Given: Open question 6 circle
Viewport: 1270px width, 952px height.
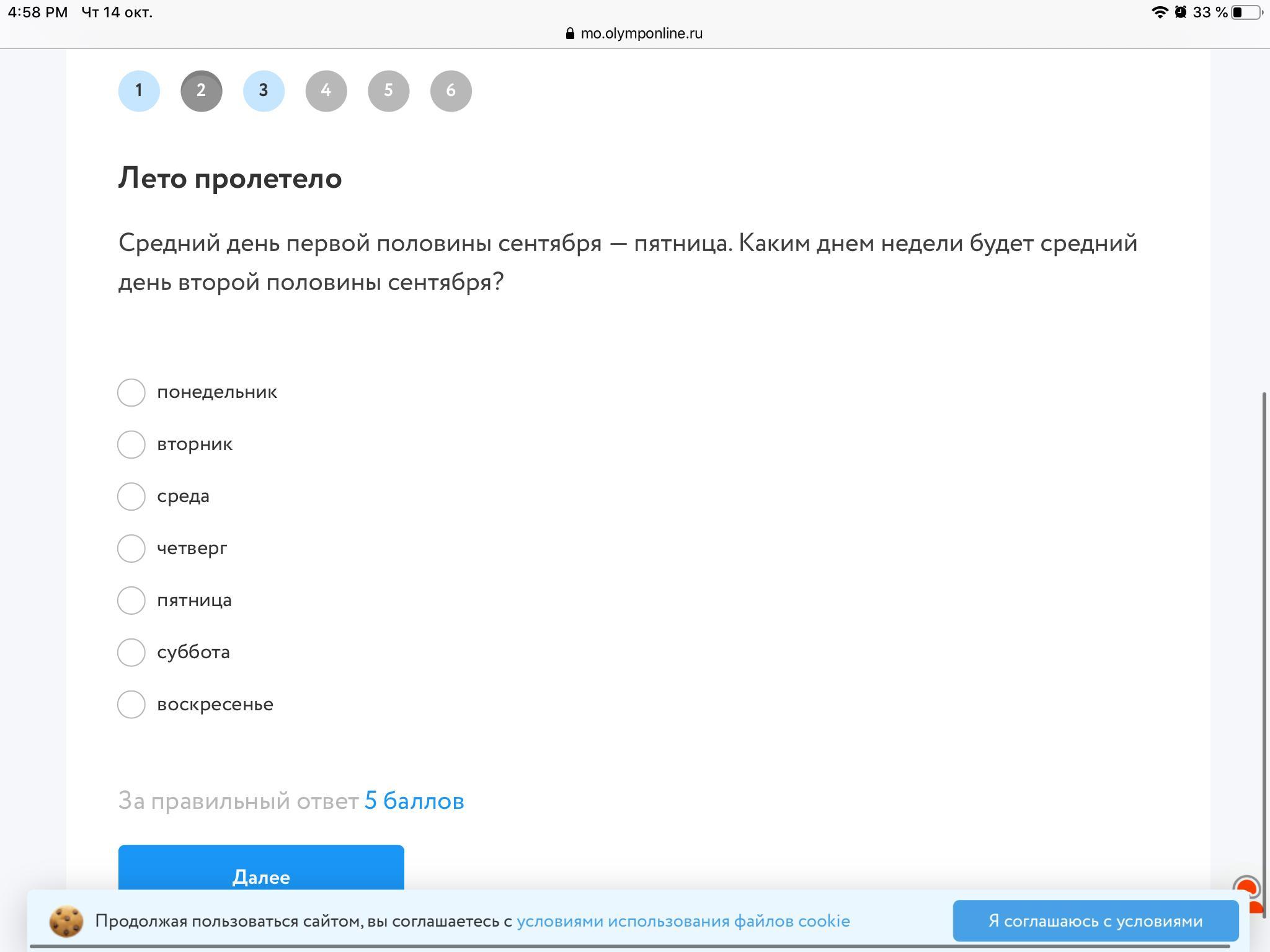Looking at the screenshot, I should (451, 91).
